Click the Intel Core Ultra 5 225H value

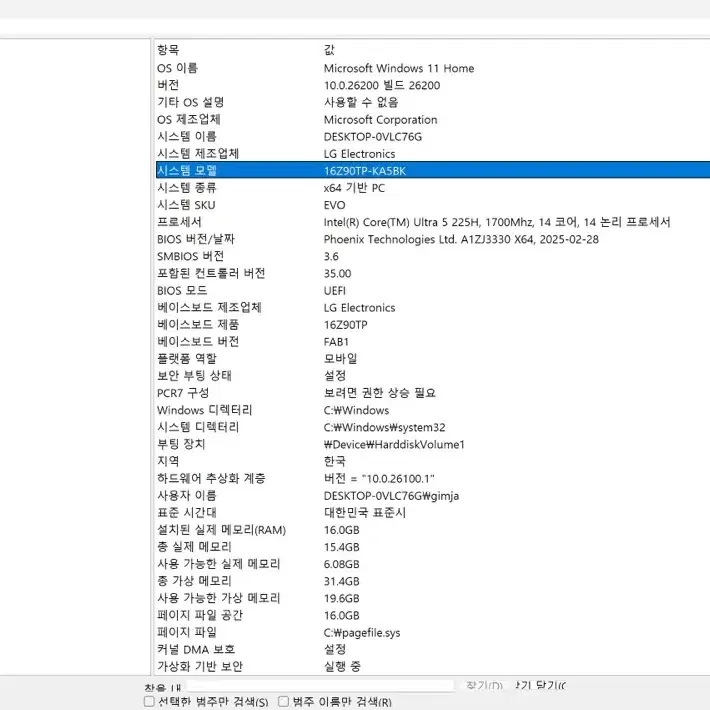click(497, 222)
